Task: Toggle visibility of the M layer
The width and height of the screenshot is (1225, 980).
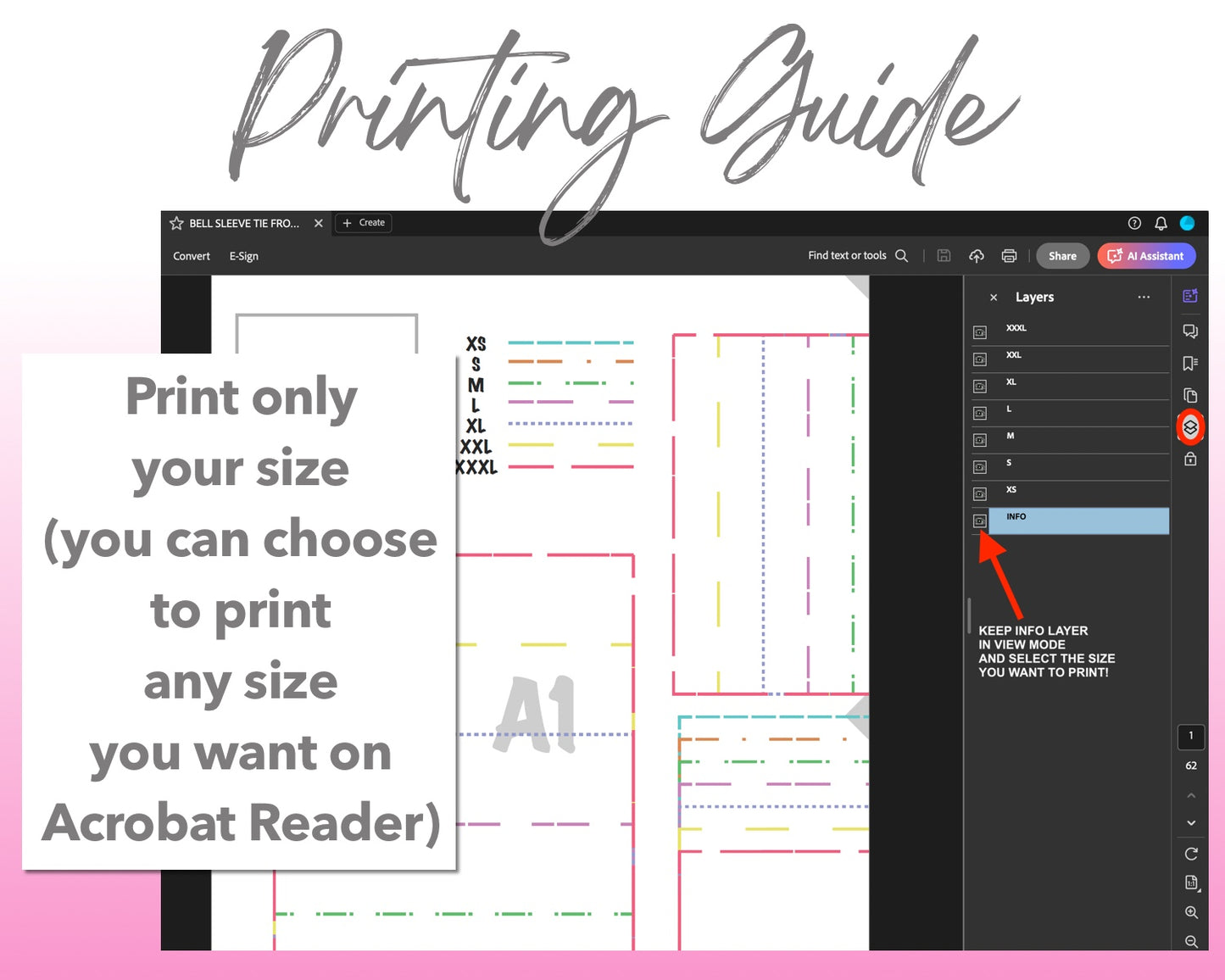Action: (x=980, y=440)
